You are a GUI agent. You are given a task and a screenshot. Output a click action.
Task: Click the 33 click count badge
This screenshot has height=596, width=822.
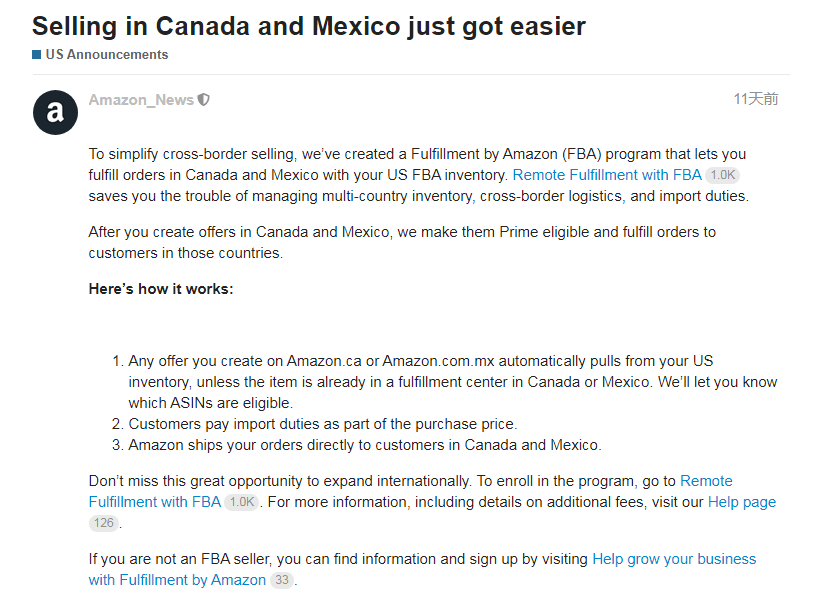pyautogui.click(x=282, y=580)
